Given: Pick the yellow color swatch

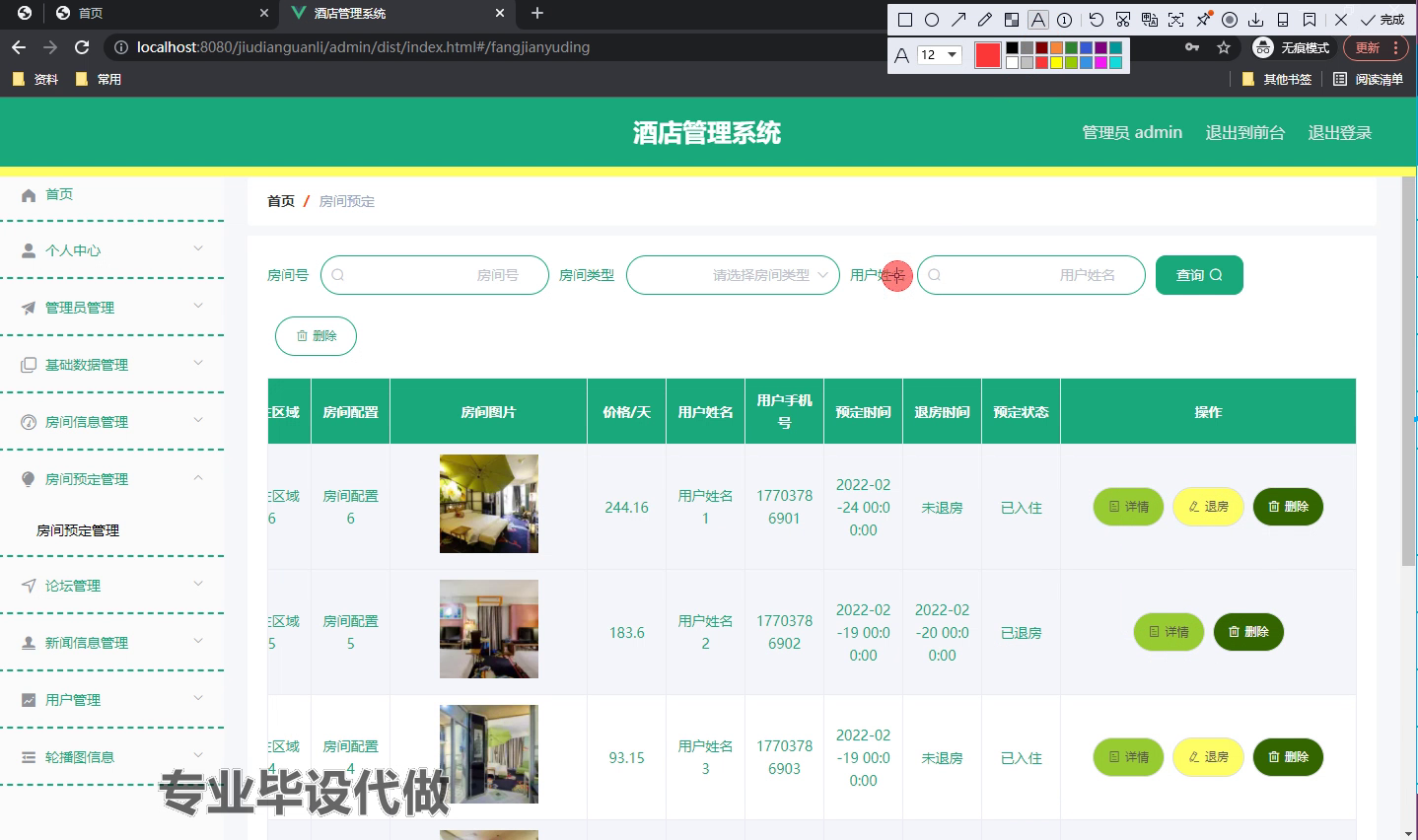Looking at the screenshot, I should pos(1056,62).
